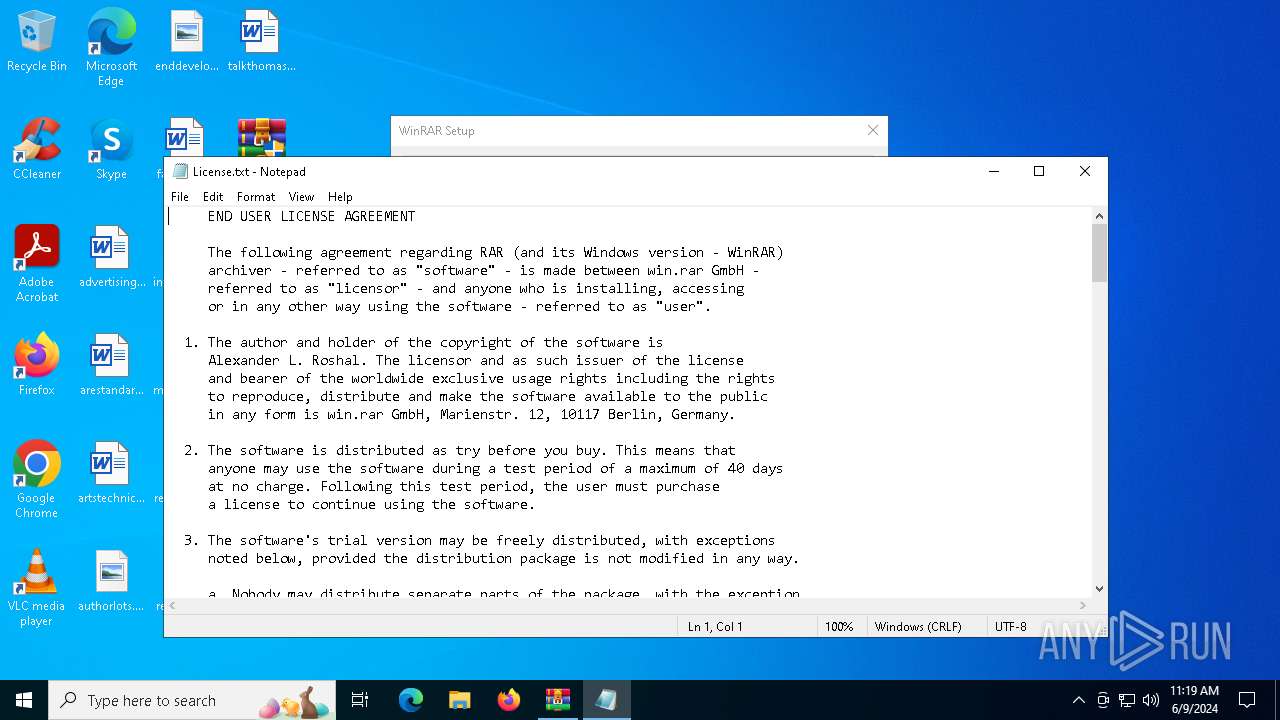The image size is (1280, 720).
Task: Click the text '10117 Berlin, Germany.'
Action: tap(648, 414)
